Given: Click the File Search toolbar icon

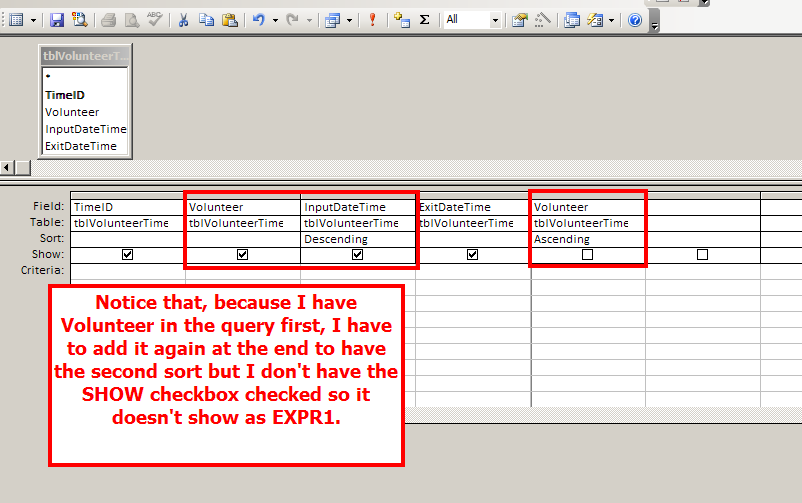Looking at the screenshot, I should [80, 20].
